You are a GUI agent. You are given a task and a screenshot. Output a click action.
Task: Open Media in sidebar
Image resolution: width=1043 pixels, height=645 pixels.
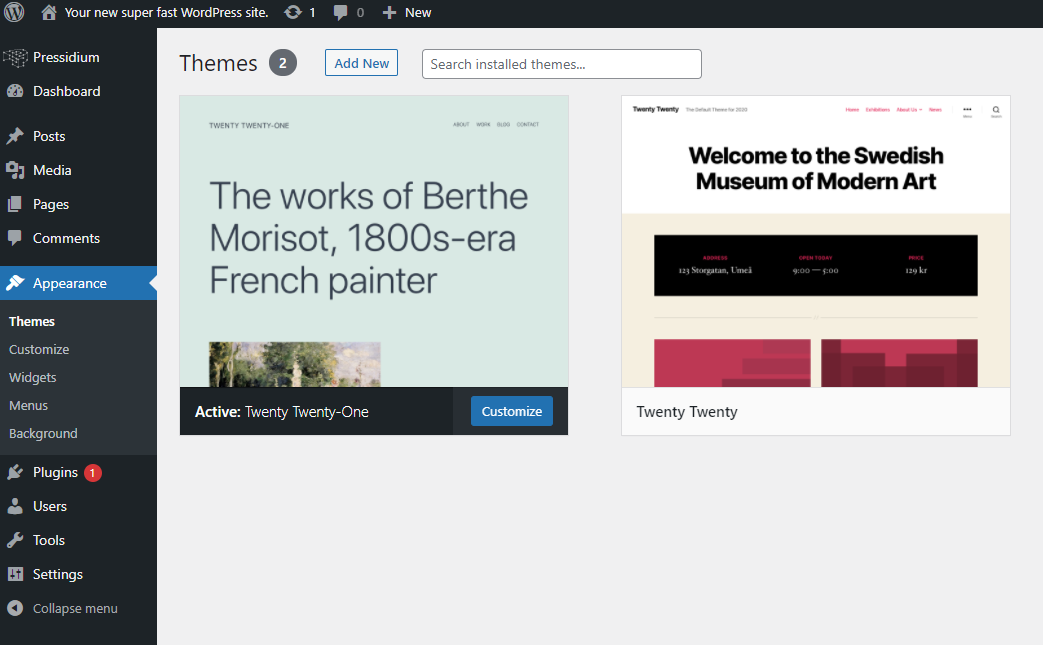click(52, 170)
